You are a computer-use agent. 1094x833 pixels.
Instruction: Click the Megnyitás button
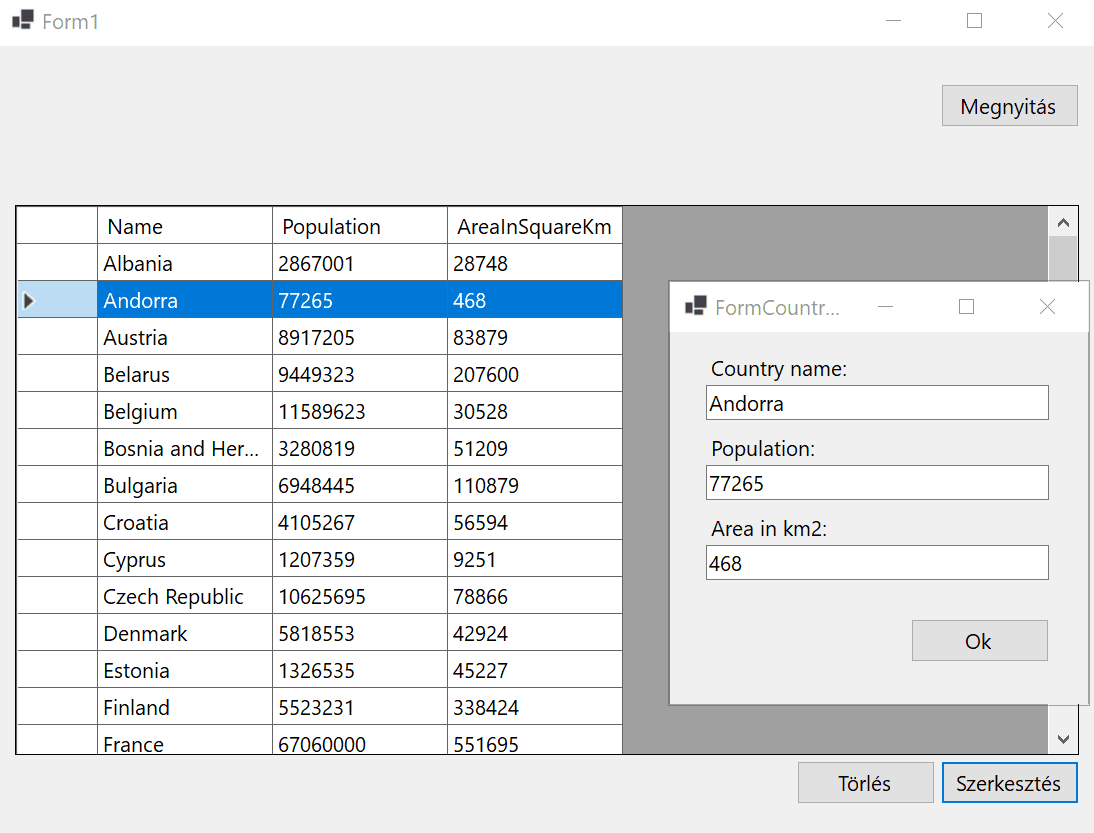(1009, 106)
